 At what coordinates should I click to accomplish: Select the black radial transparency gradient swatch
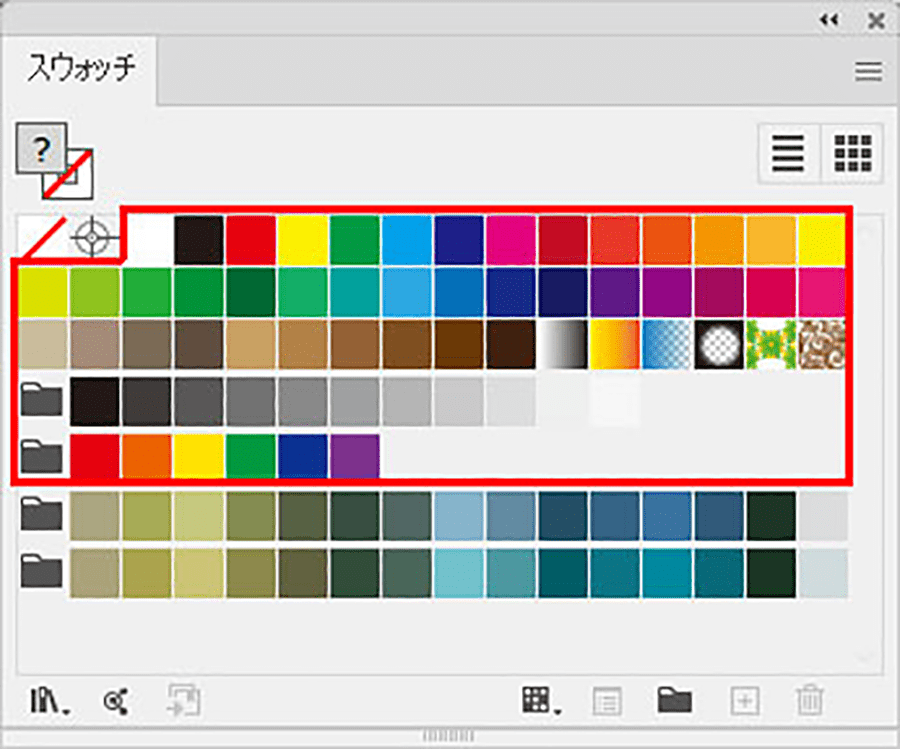coord(719,344)
